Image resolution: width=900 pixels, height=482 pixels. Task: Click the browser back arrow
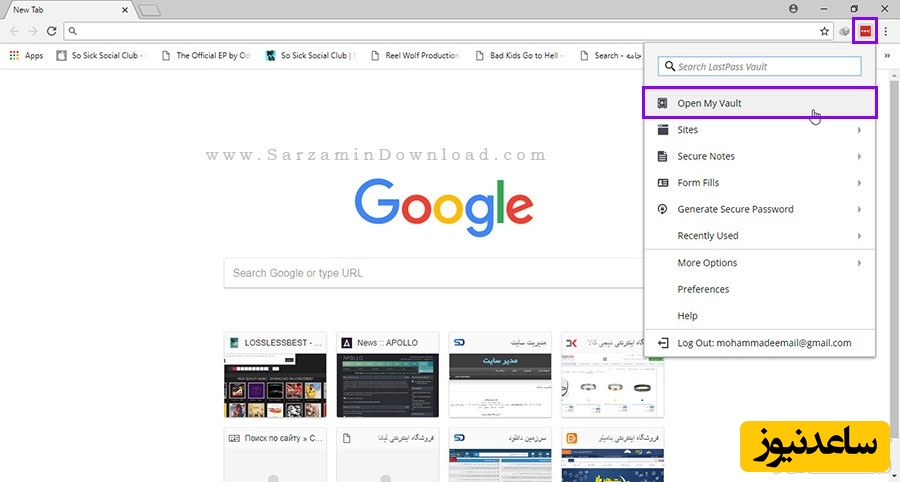pyautogui.click(x=14, y=31)
